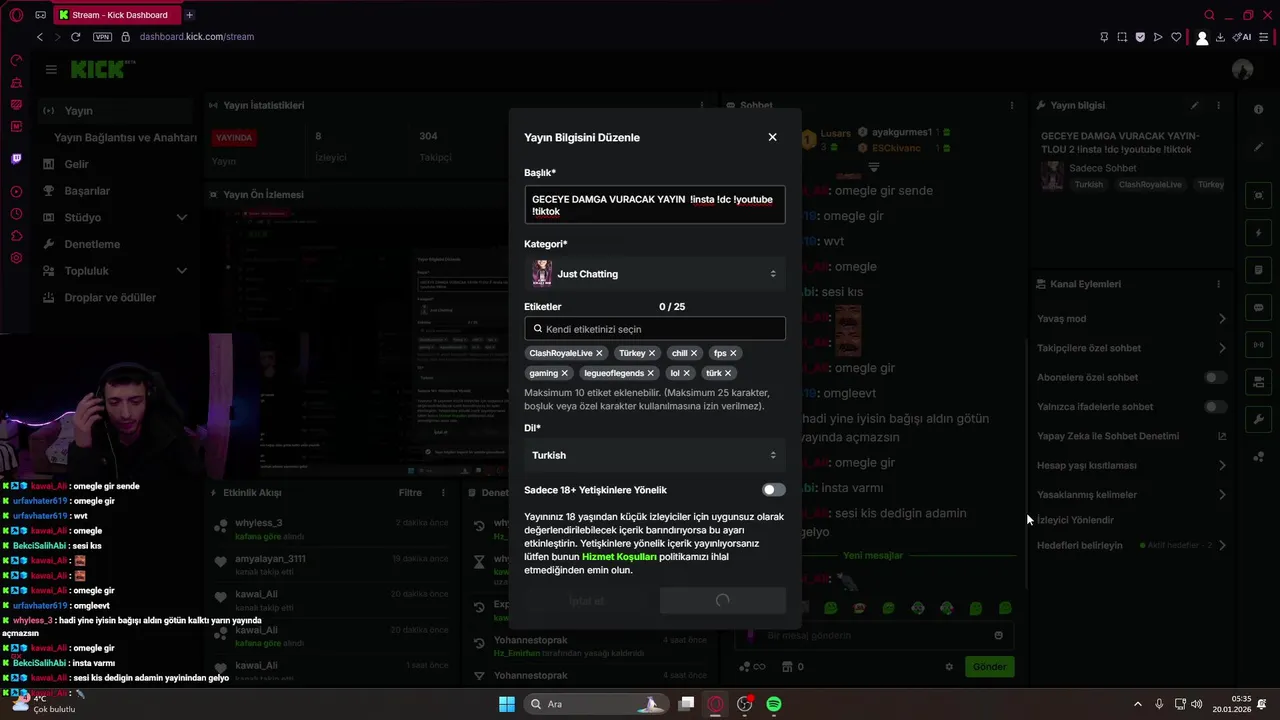Edit stream info with the pencil icon
This screenshot has height=720, width=1280.
point(1194,105)
